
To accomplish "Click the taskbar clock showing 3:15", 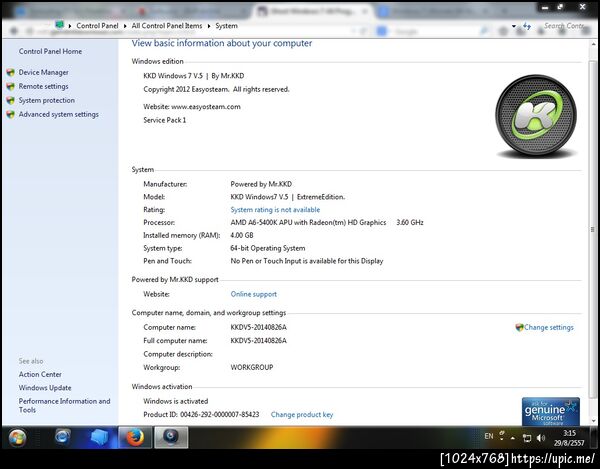I will [x=569, y=438].
